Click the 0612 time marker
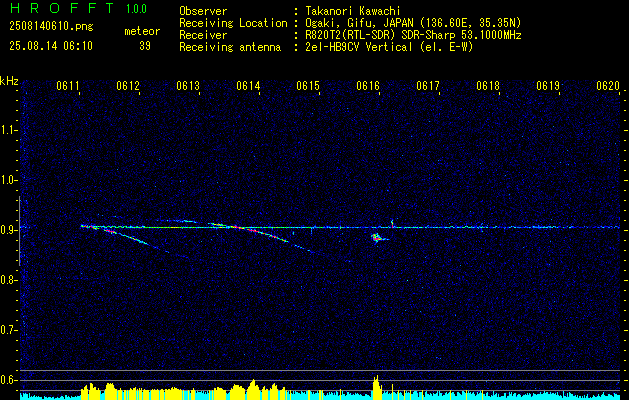This screenshot has height=400, width=629. [128, 86]
